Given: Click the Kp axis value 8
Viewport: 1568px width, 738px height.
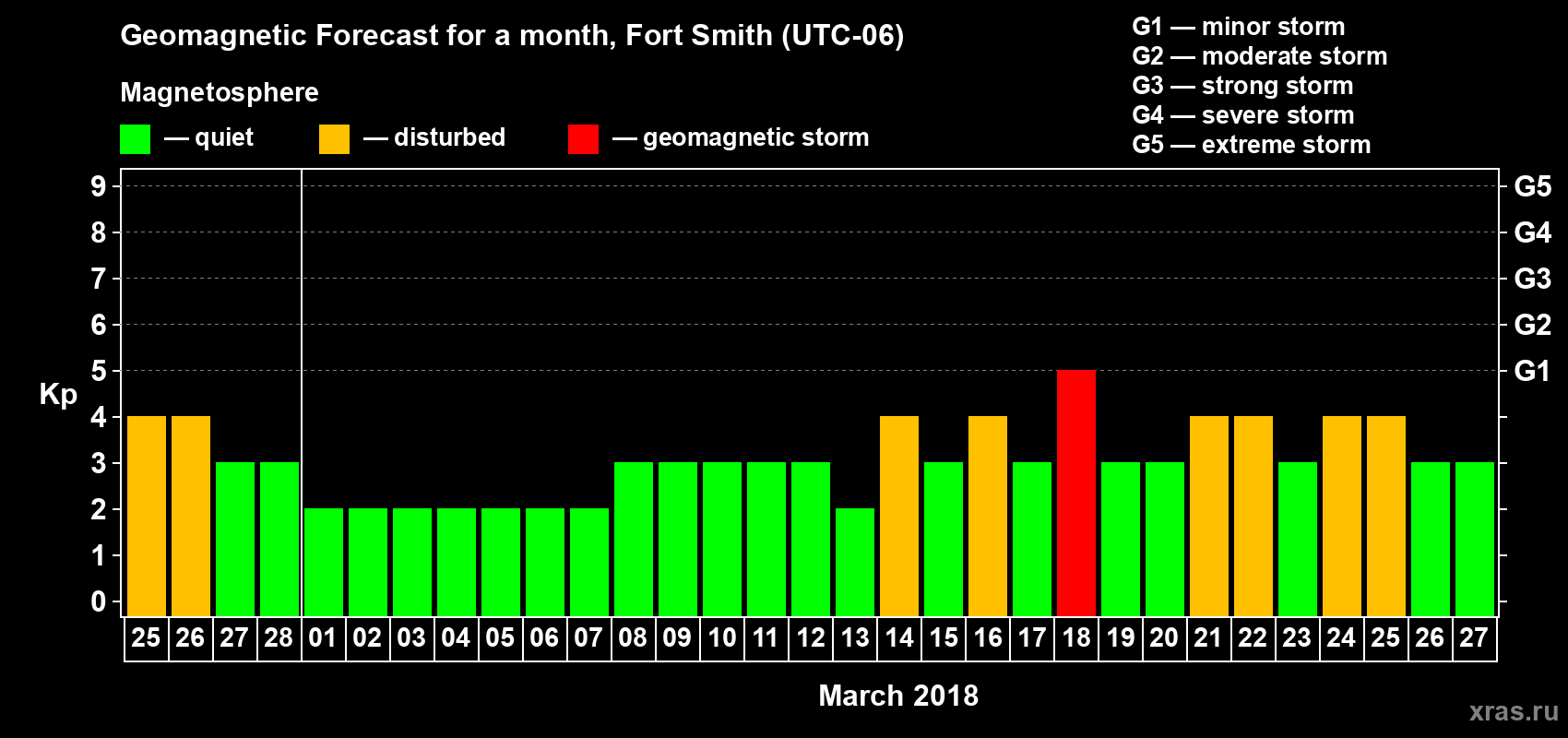Looking at the screenshot, I should tap(99, 232).
